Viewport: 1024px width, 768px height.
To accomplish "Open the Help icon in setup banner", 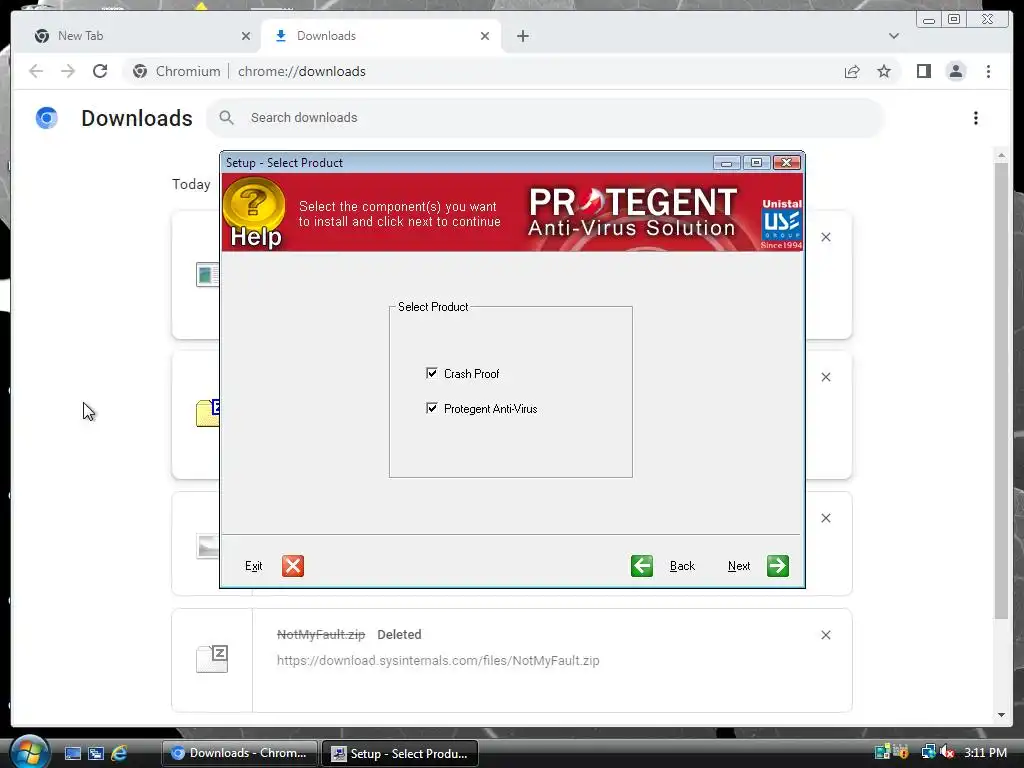I will [254, 214].
